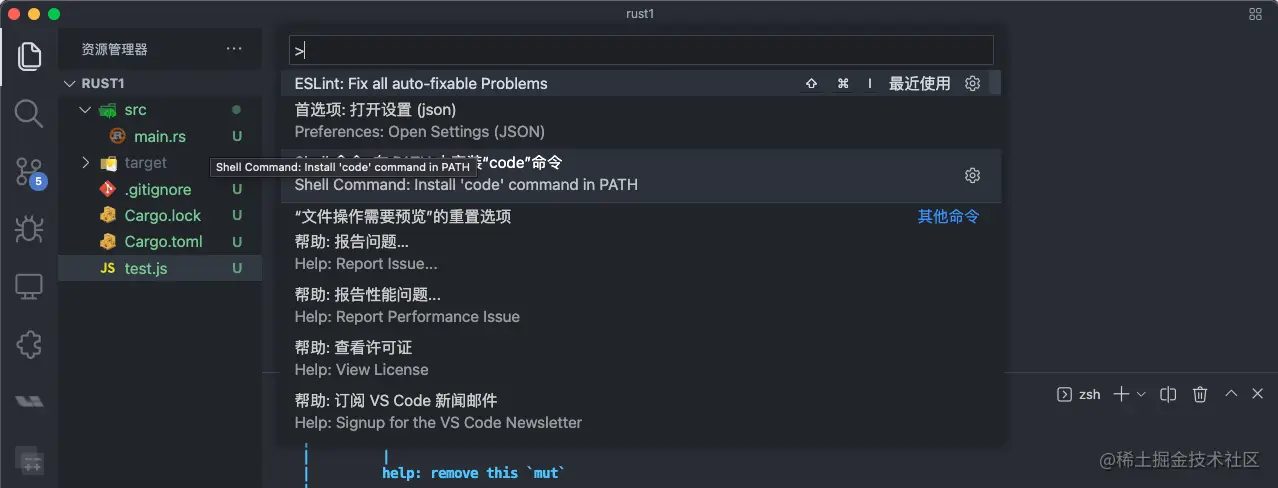Click the target folder icon
Image resolution: width=1278 pixels, height=488 pixels.
108,163
